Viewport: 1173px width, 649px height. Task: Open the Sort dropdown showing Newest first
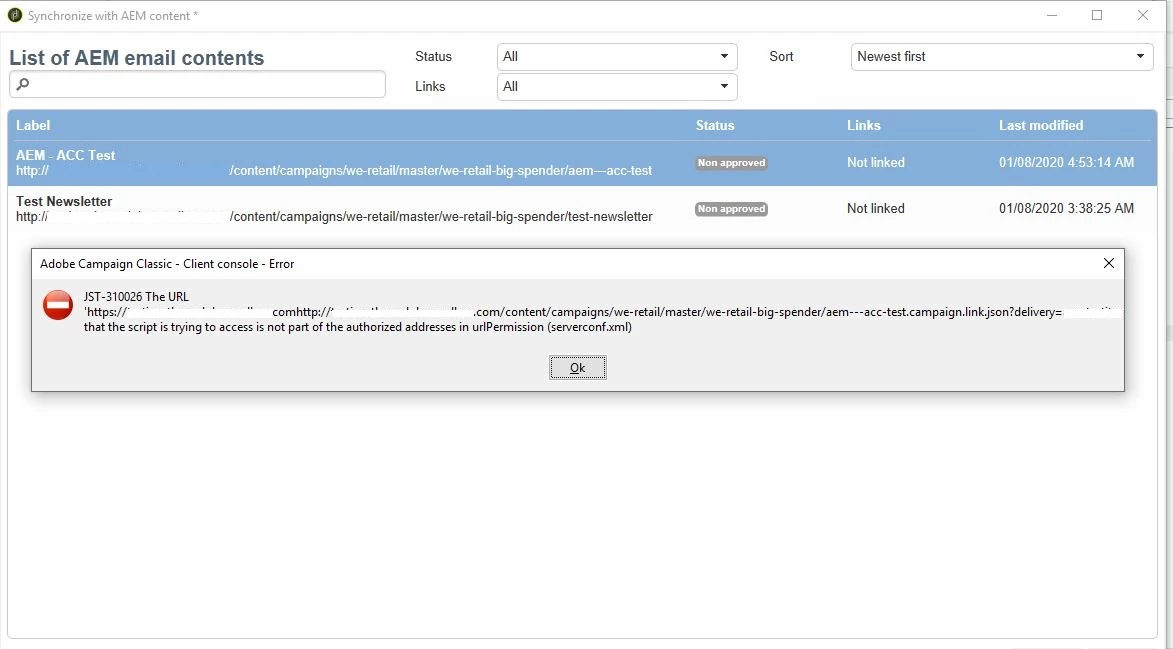click(x=1002, y=57)
